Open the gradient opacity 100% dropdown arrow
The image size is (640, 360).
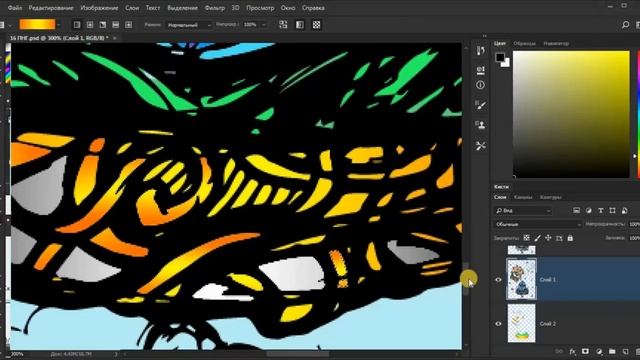tap(263, 25)
